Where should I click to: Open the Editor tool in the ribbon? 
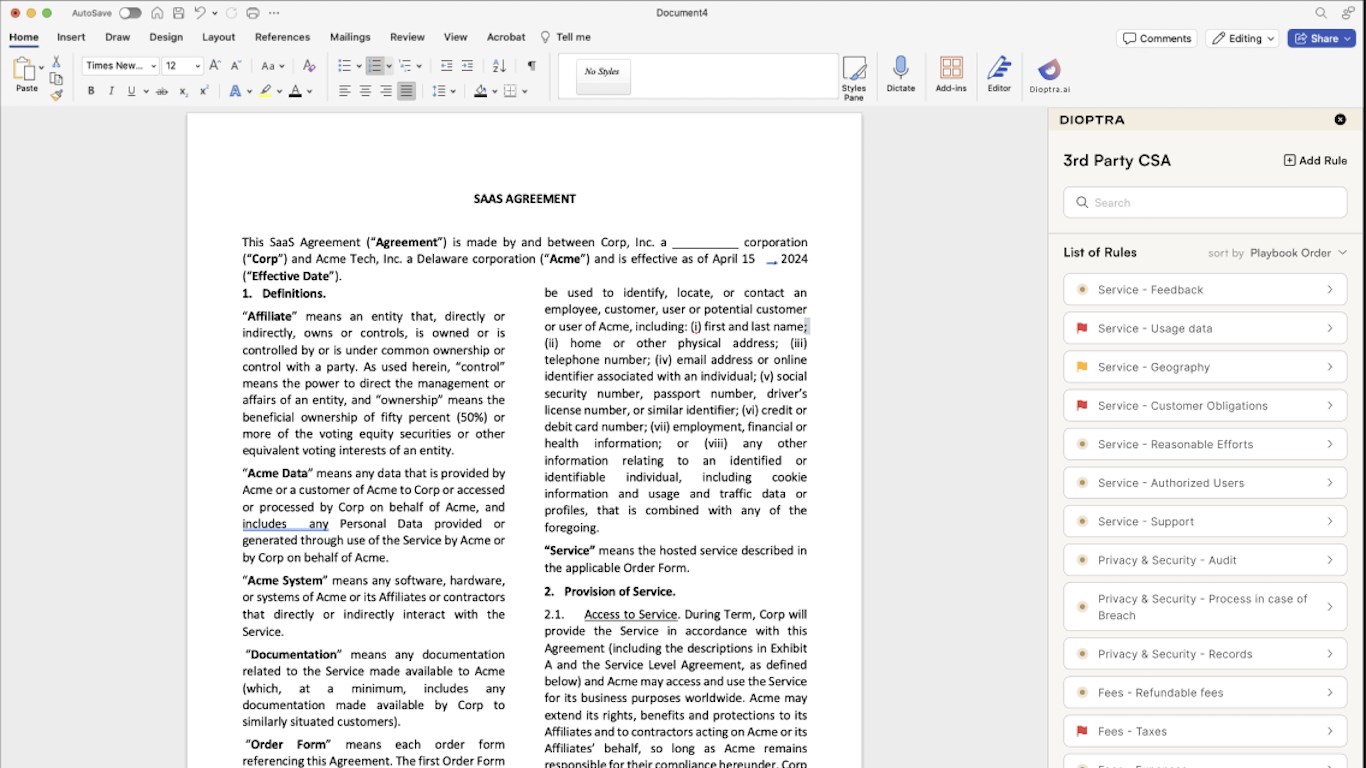[999, 75]
